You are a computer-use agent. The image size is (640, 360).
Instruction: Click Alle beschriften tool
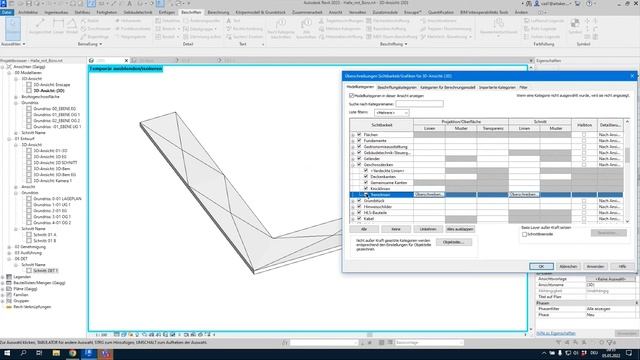(306, 28)
